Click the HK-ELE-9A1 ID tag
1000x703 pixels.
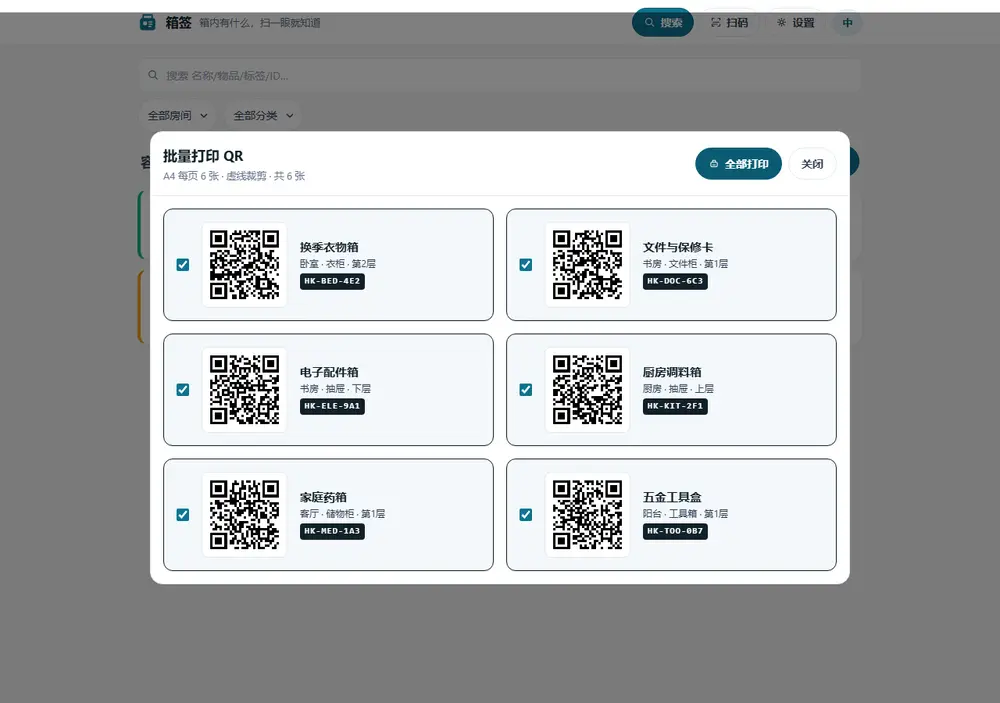pos(332,406)
